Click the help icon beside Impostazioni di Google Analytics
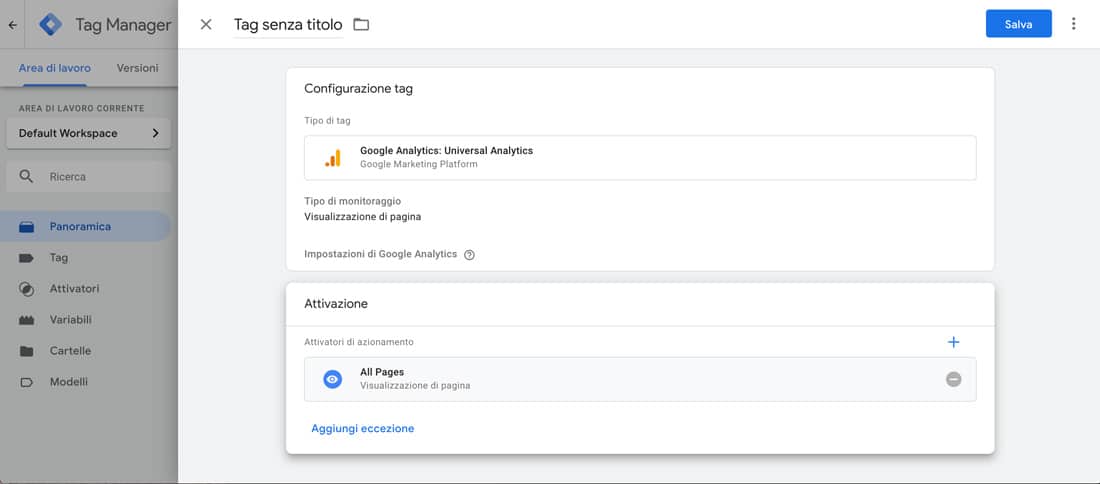The height and width of the screenshot is (484, 1100). tap(469, 255)
